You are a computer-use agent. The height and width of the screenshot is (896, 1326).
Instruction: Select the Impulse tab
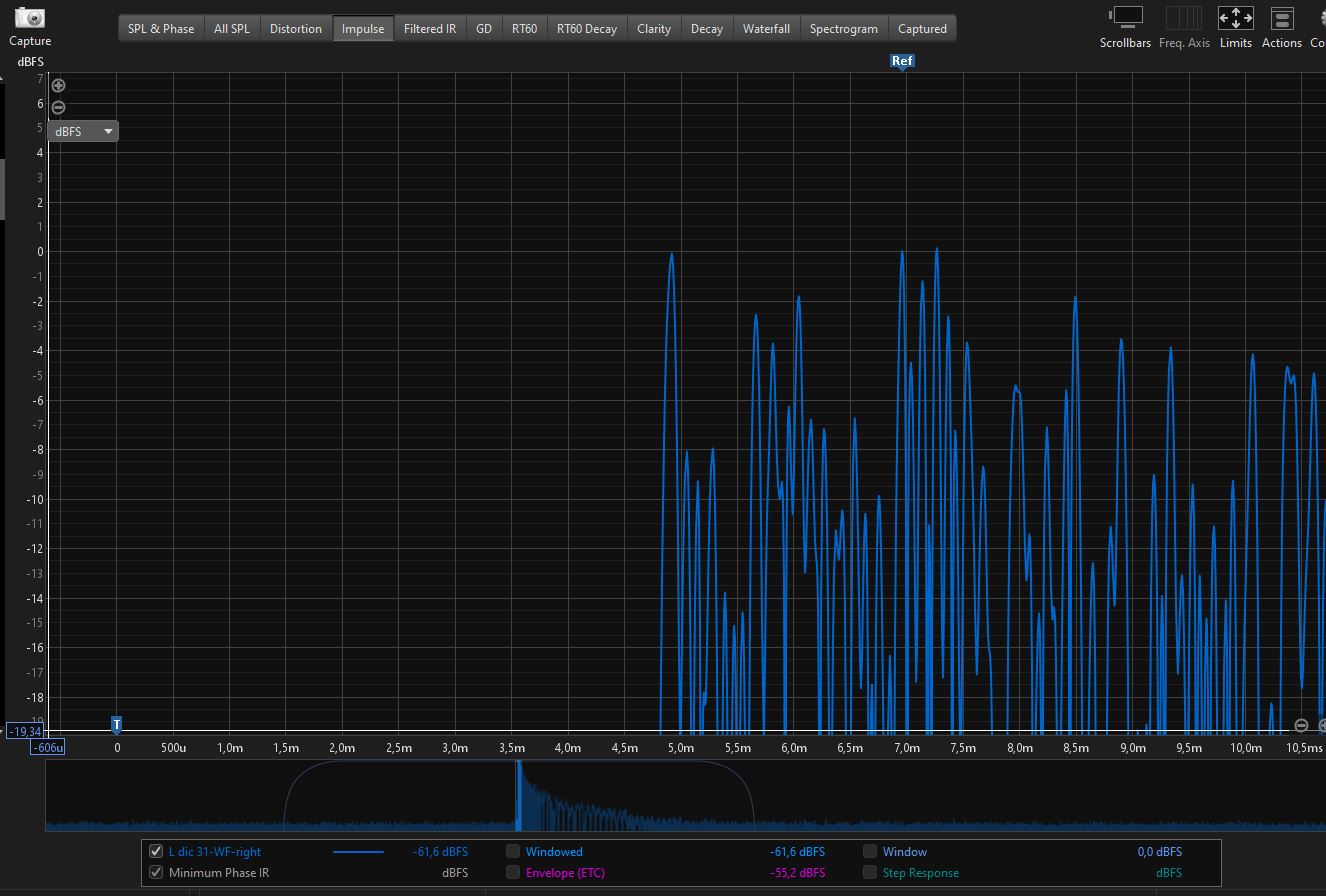pos(363,29)
